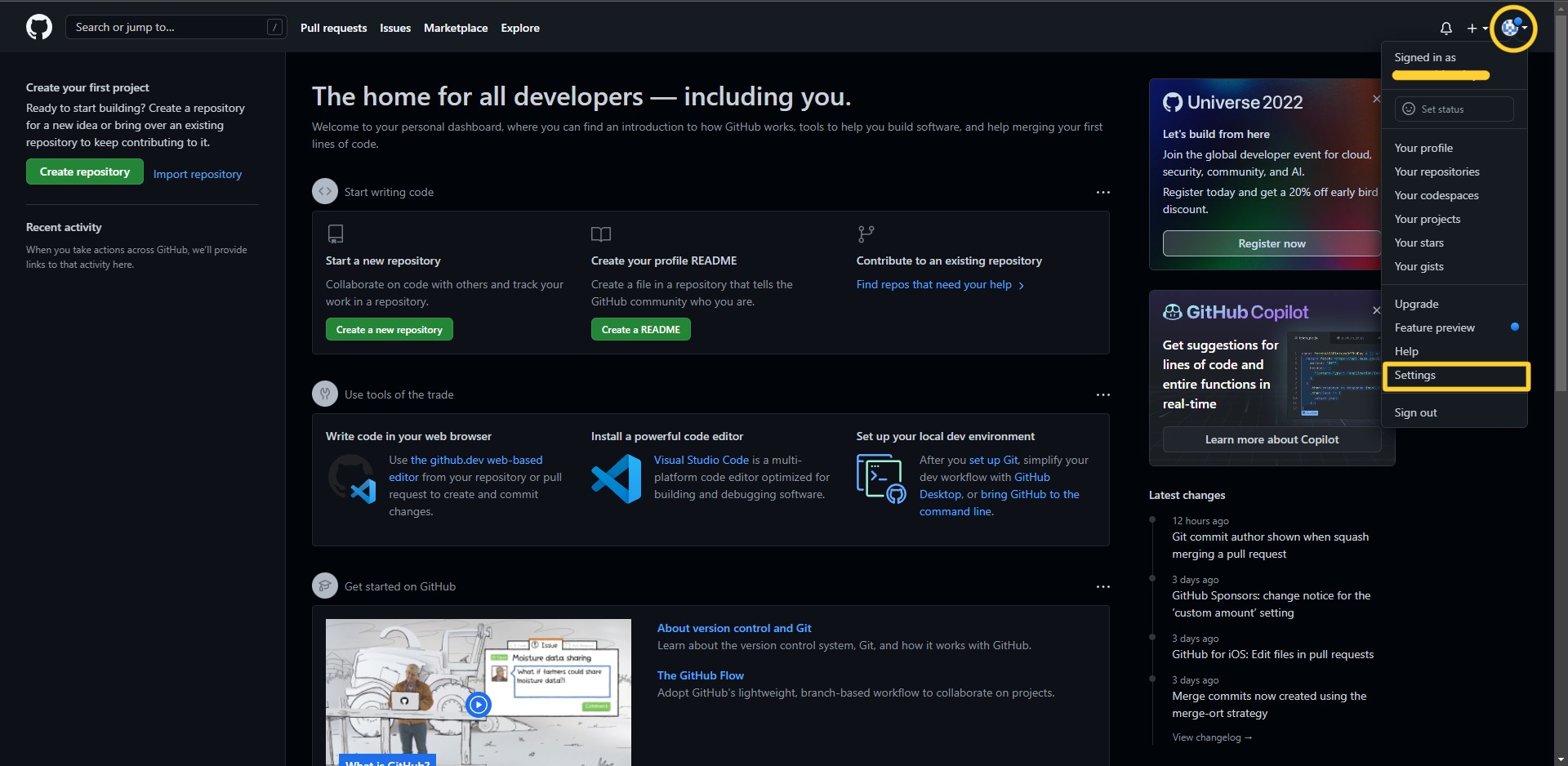The image size is (1568, 766).
Task: Play the What is GitHub video
Action: 479,704
